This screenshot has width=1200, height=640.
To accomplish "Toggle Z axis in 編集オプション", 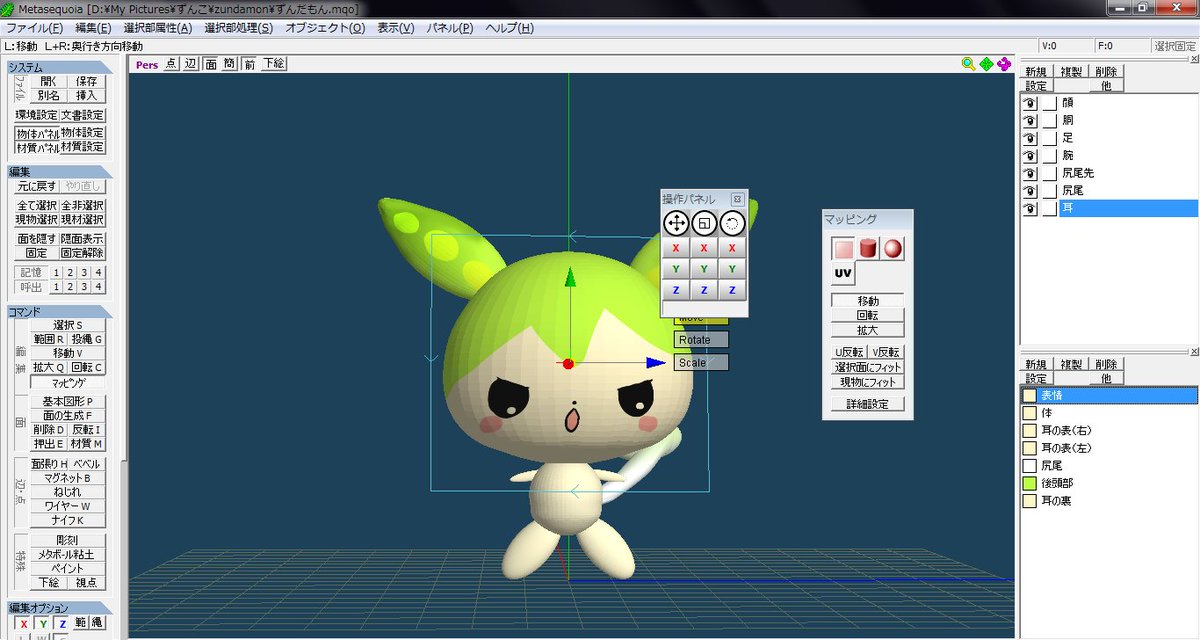I will point(60,624).
